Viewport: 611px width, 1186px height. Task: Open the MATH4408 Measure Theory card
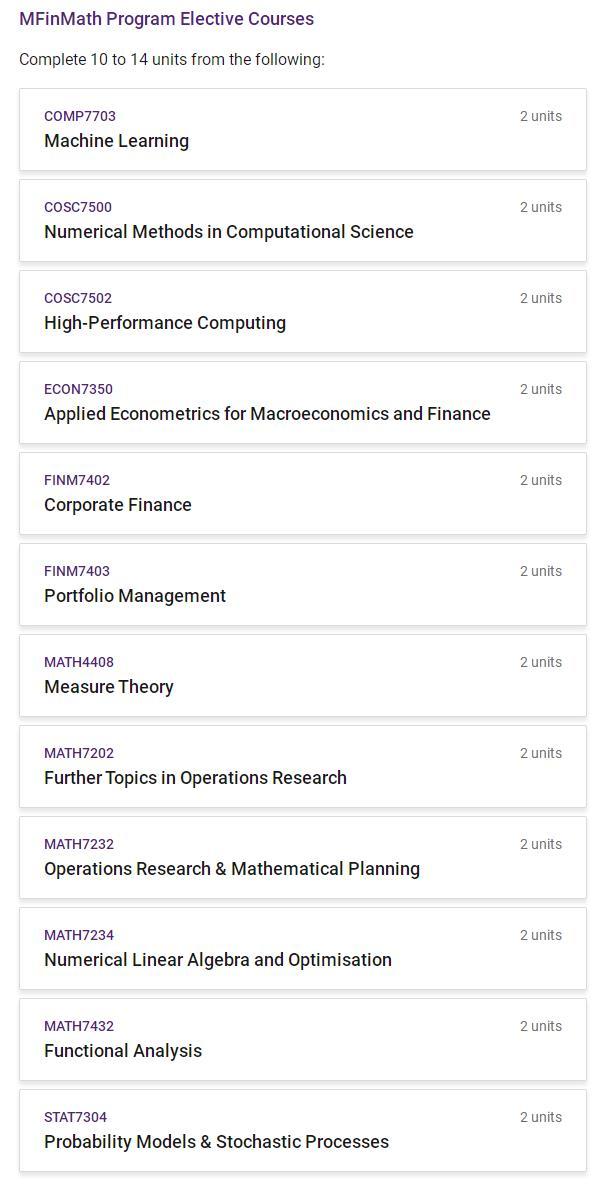tap(302, 675)
